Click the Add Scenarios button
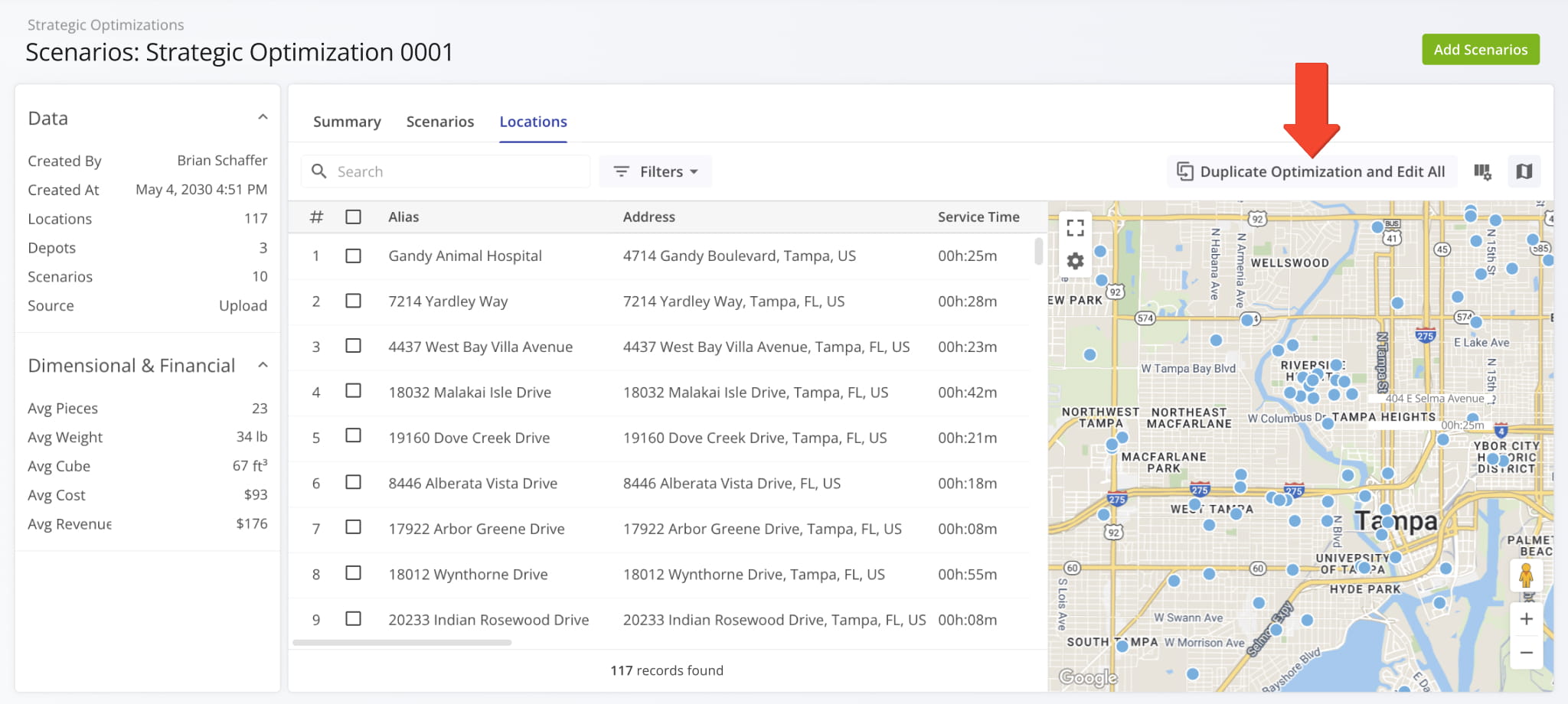 pos(1480,50)
